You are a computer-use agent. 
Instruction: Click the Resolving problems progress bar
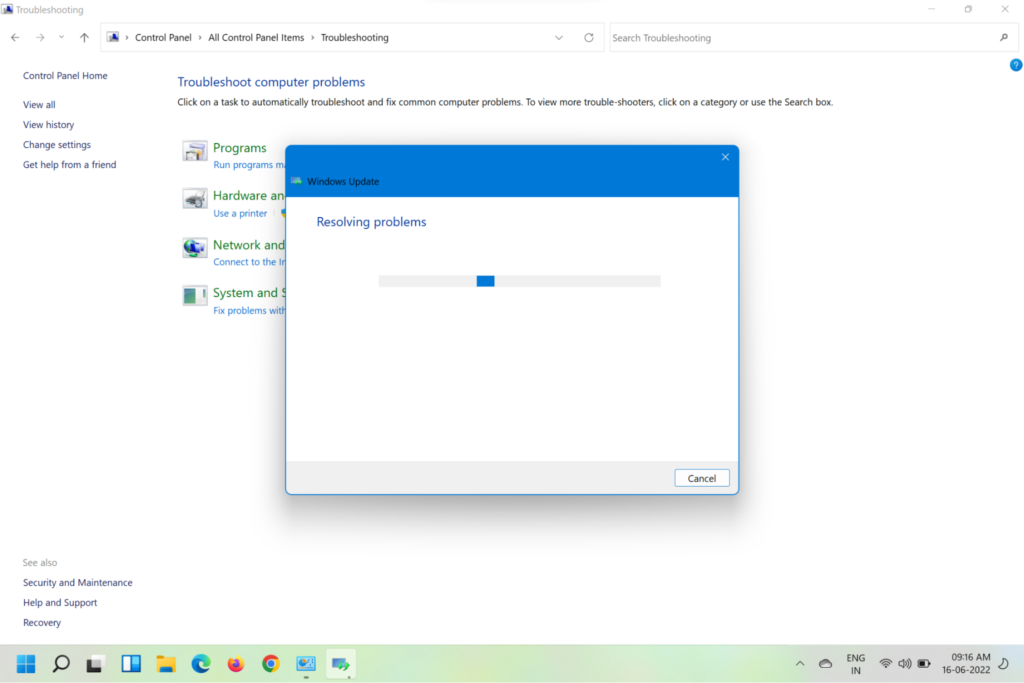point(519,281)
